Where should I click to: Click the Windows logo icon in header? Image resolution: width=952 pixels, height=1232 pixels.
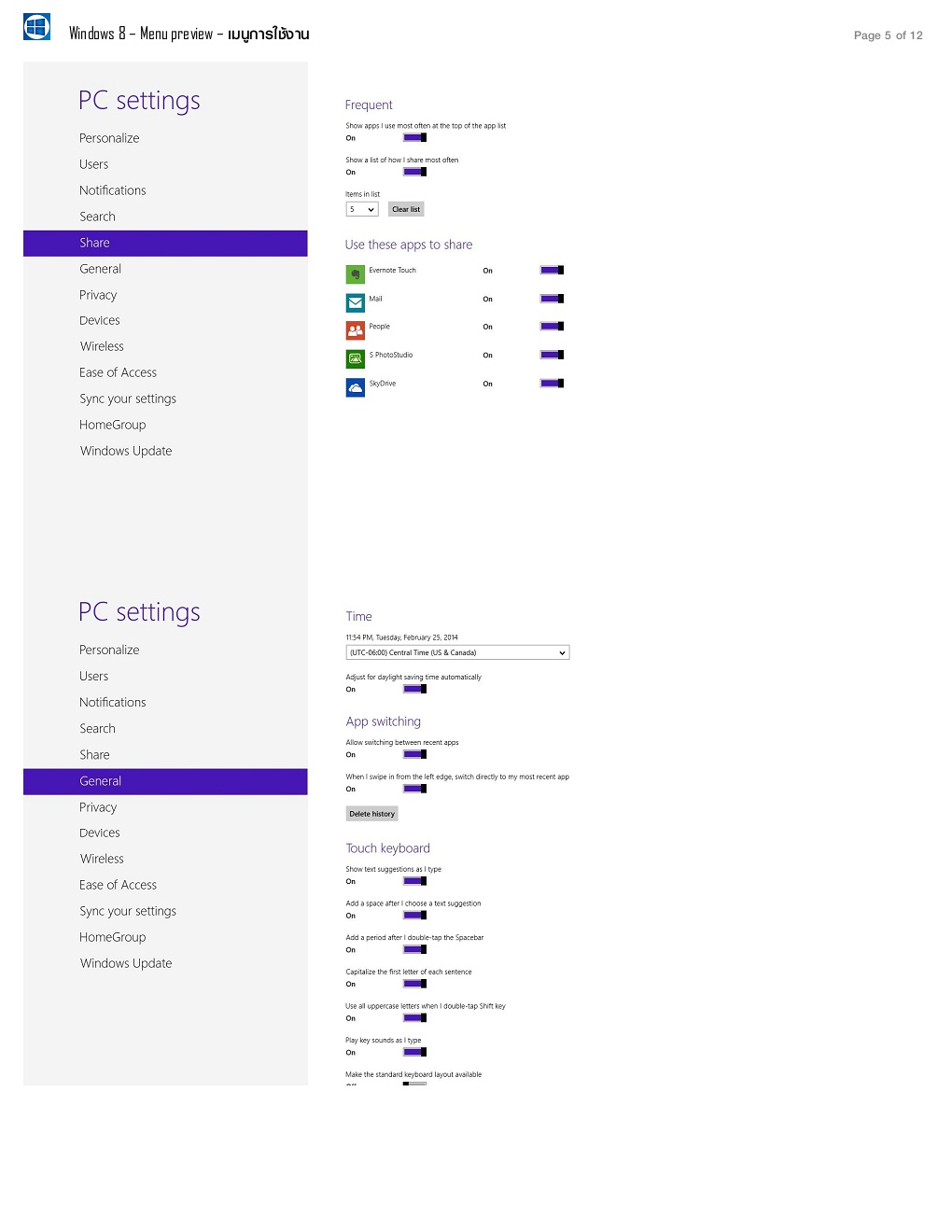pos(37,26)
